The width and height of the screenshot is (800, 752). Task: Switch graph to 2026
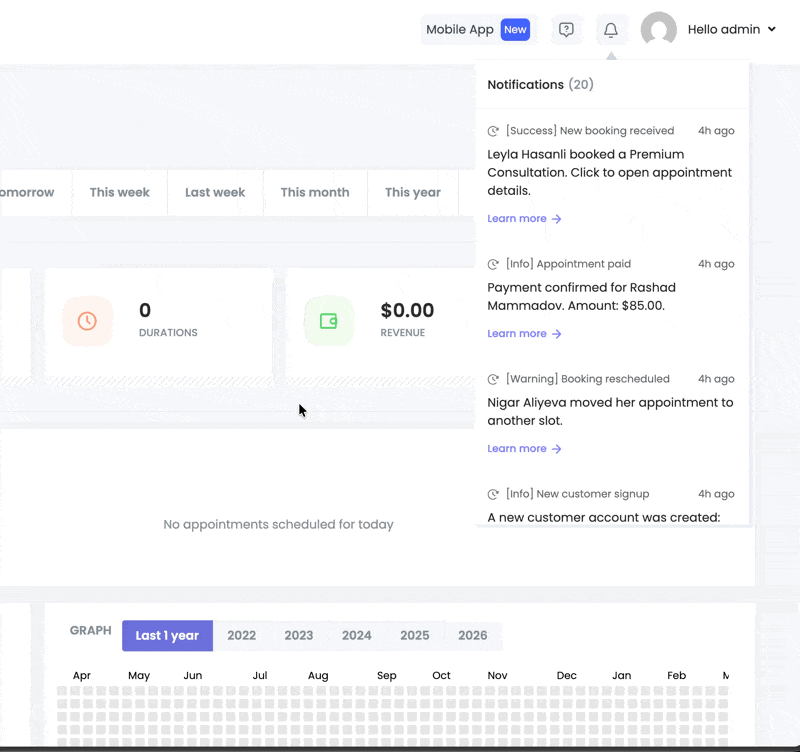tap(472, 635)
